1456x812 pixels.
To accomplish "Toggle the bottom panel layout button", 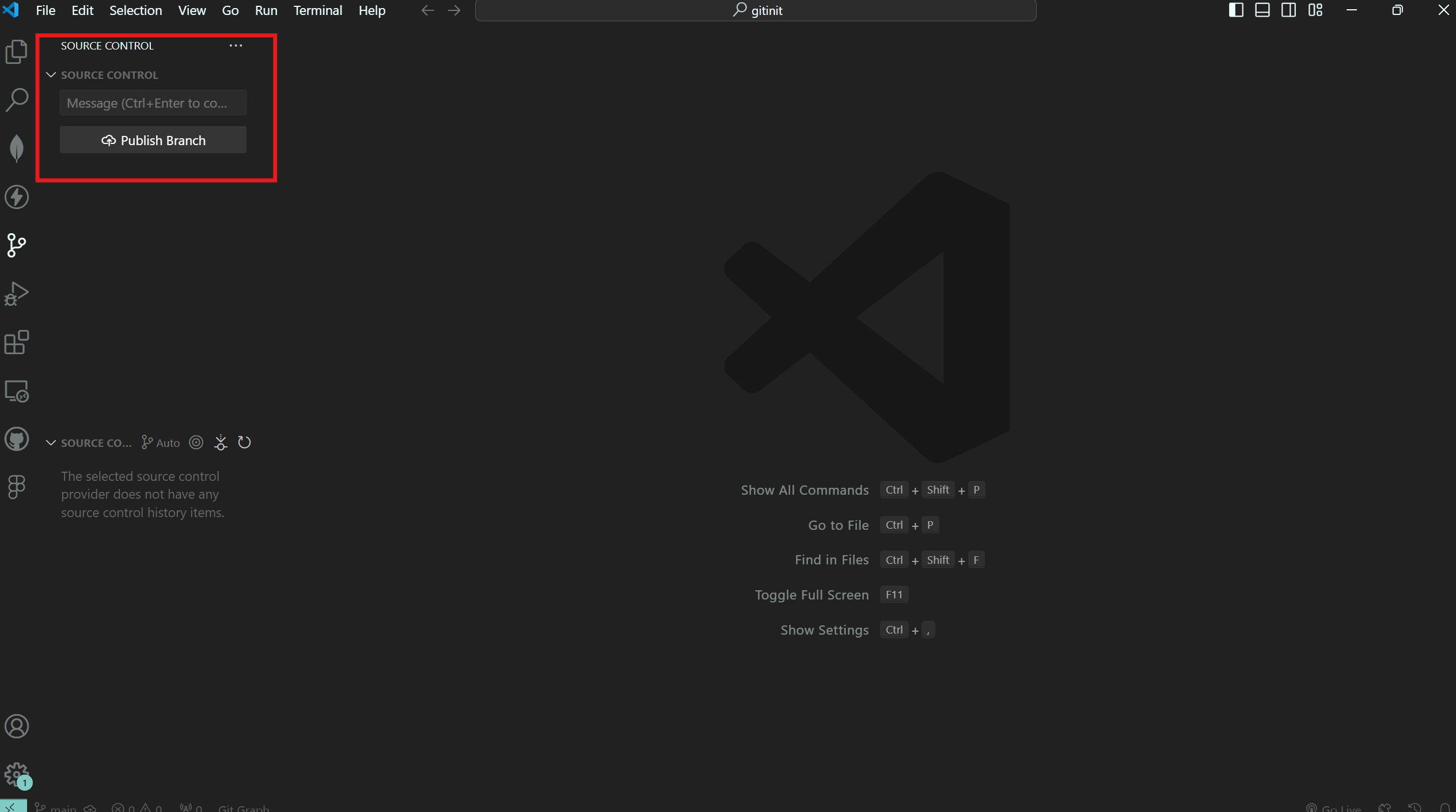I will click(x=1262, y=10).
